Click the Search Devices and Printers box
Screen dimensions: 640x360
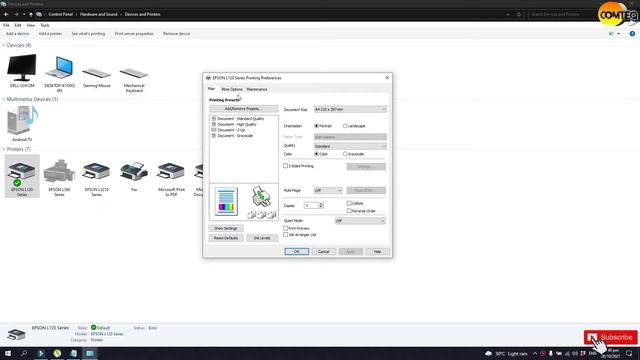tap(562, 14)
